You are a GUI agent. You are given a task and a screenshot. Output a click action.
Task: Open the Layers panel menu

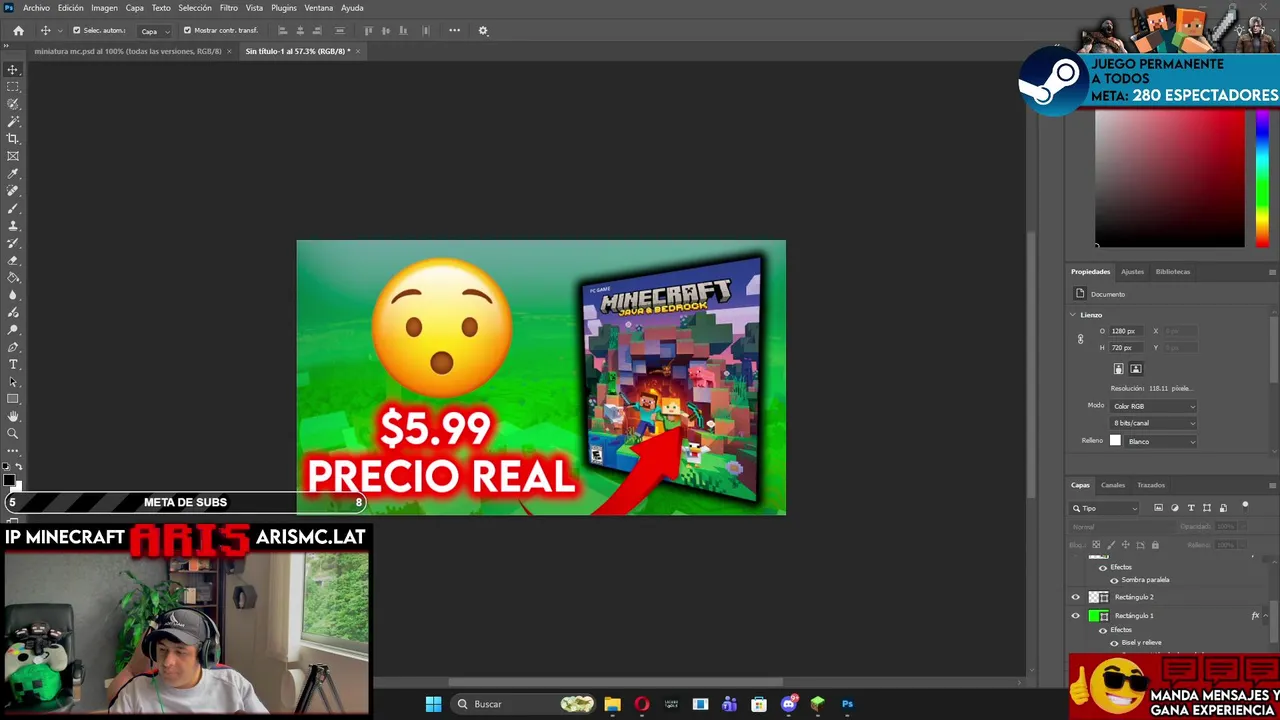coord(1272,485)
